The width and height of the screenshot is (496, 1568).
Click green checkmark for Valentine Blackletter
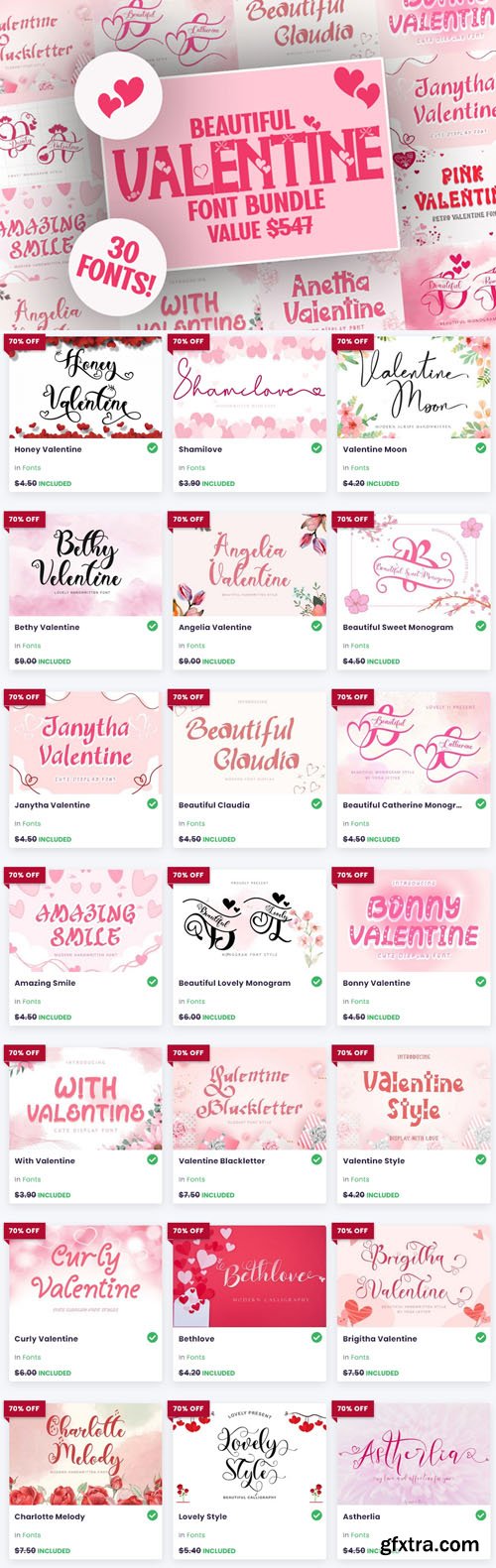point(316,1159)
